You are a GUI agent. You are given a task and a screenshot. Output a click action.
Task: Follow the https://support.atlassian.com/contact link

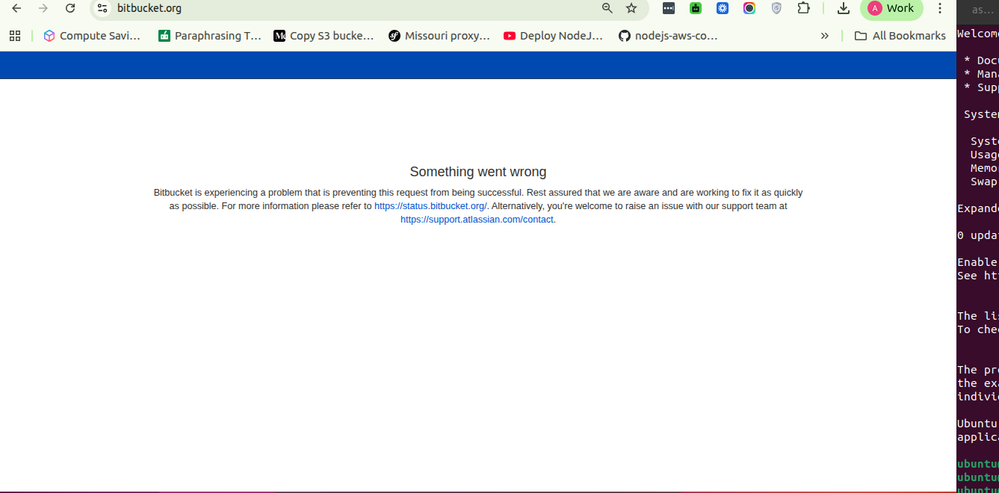477,220
